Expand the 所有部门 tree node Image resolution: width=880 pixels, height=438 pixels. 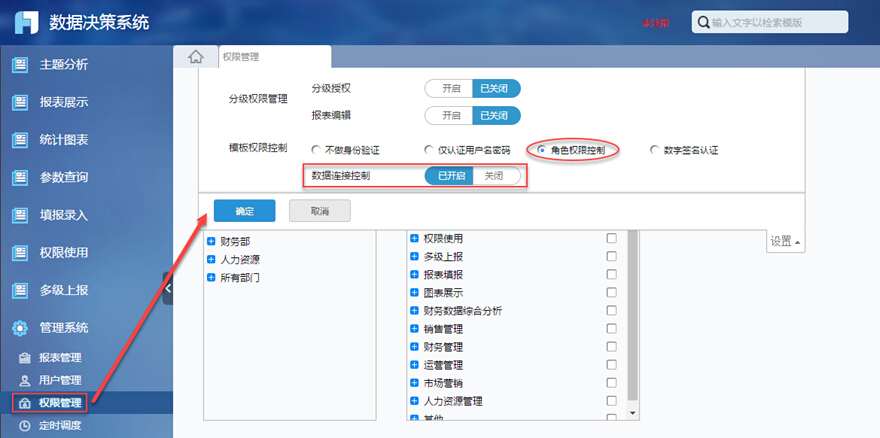coord(212,277)
